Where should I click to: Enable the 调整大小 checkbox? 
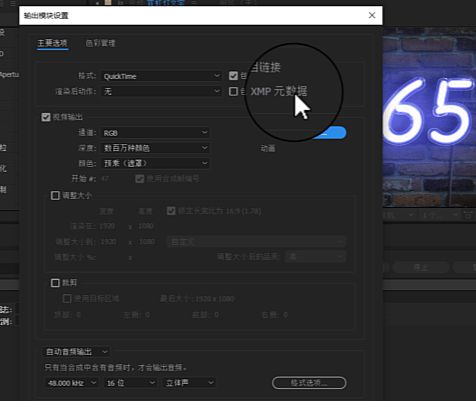tap(55, 195)
